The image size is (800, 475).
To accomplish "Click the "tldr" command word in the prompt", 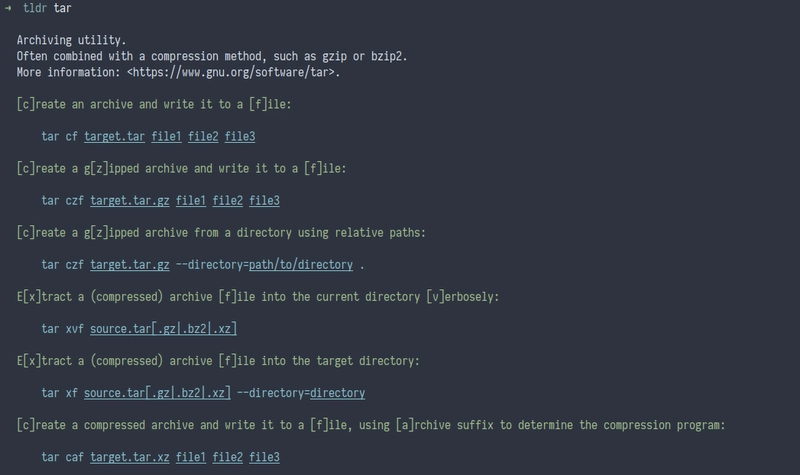I will click(35, 7).
